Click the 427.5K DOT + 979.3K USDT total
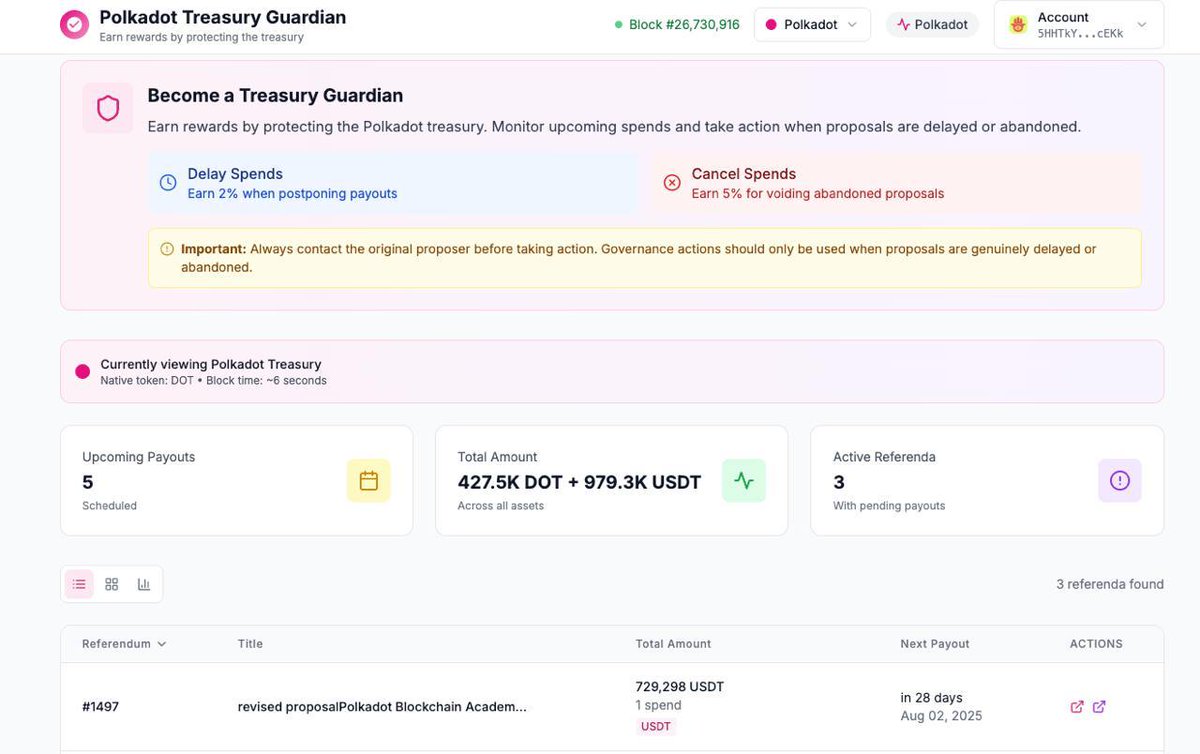The height and width of the screenshot is (754, 1200). pos(580,482)
